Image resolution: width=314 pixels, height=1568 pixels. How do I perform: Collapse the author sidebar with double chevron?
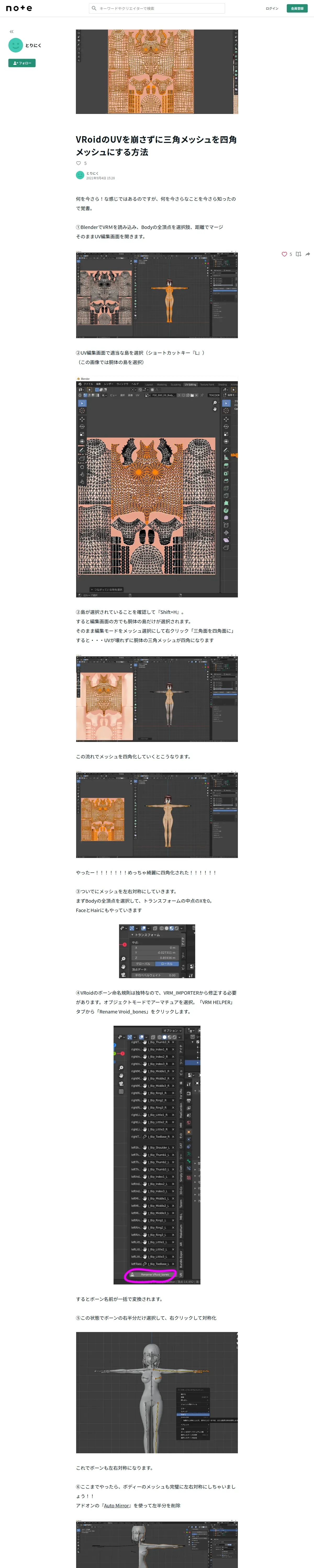[x=12, y=32]
